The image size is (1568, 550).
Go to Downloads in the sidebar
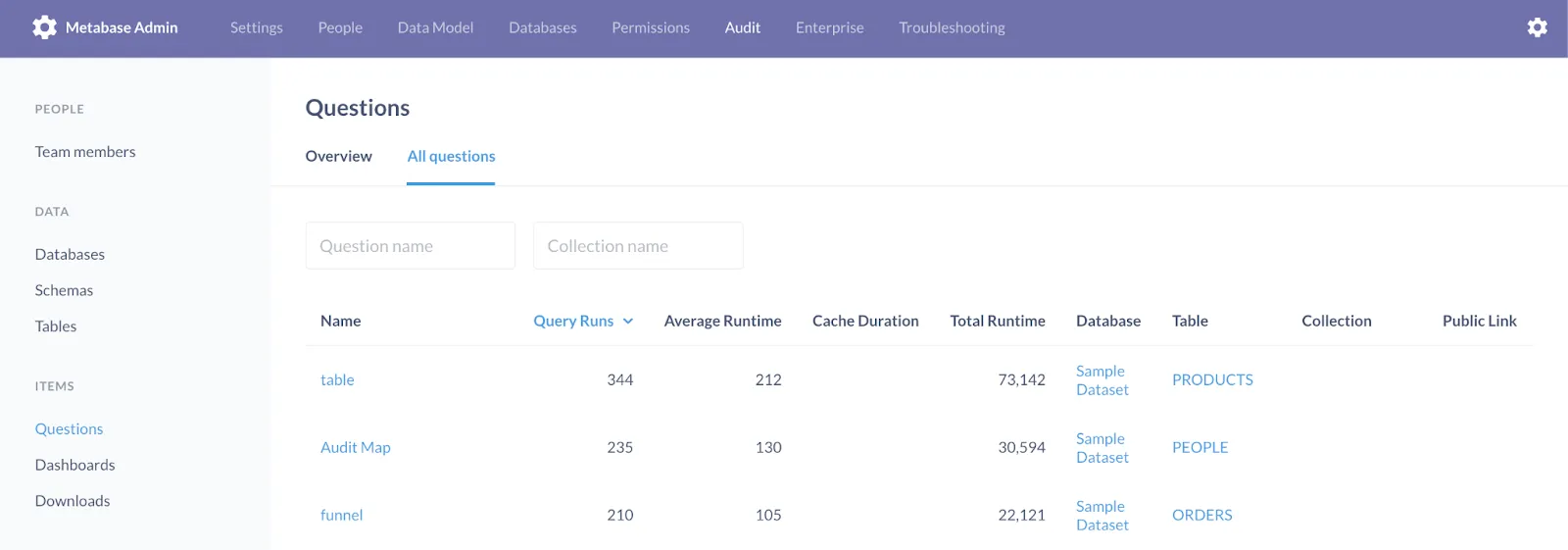click(x=73, y=501)
